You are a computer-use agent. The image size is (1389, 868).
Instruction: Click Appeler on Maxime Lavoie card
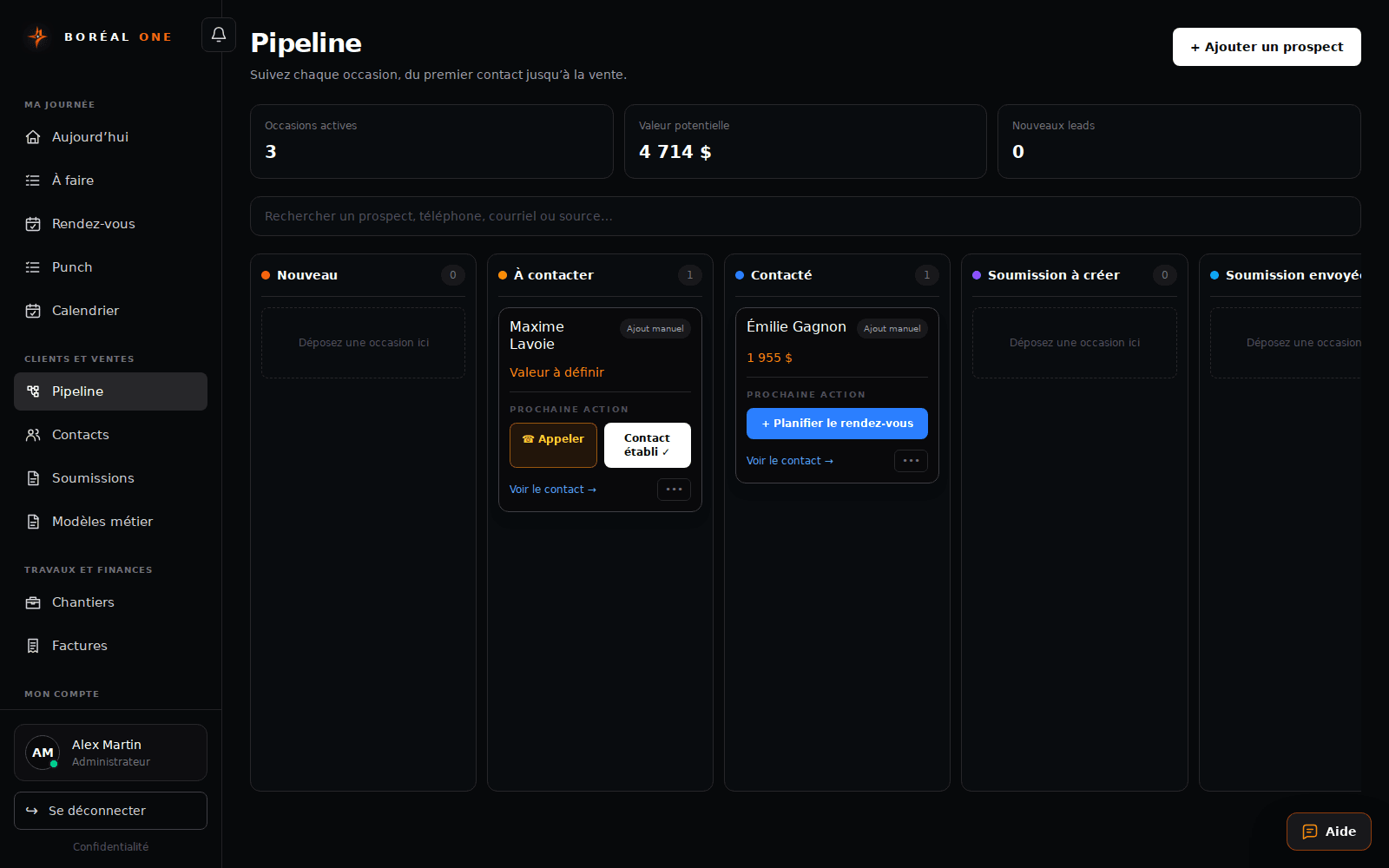click(553, 445)
